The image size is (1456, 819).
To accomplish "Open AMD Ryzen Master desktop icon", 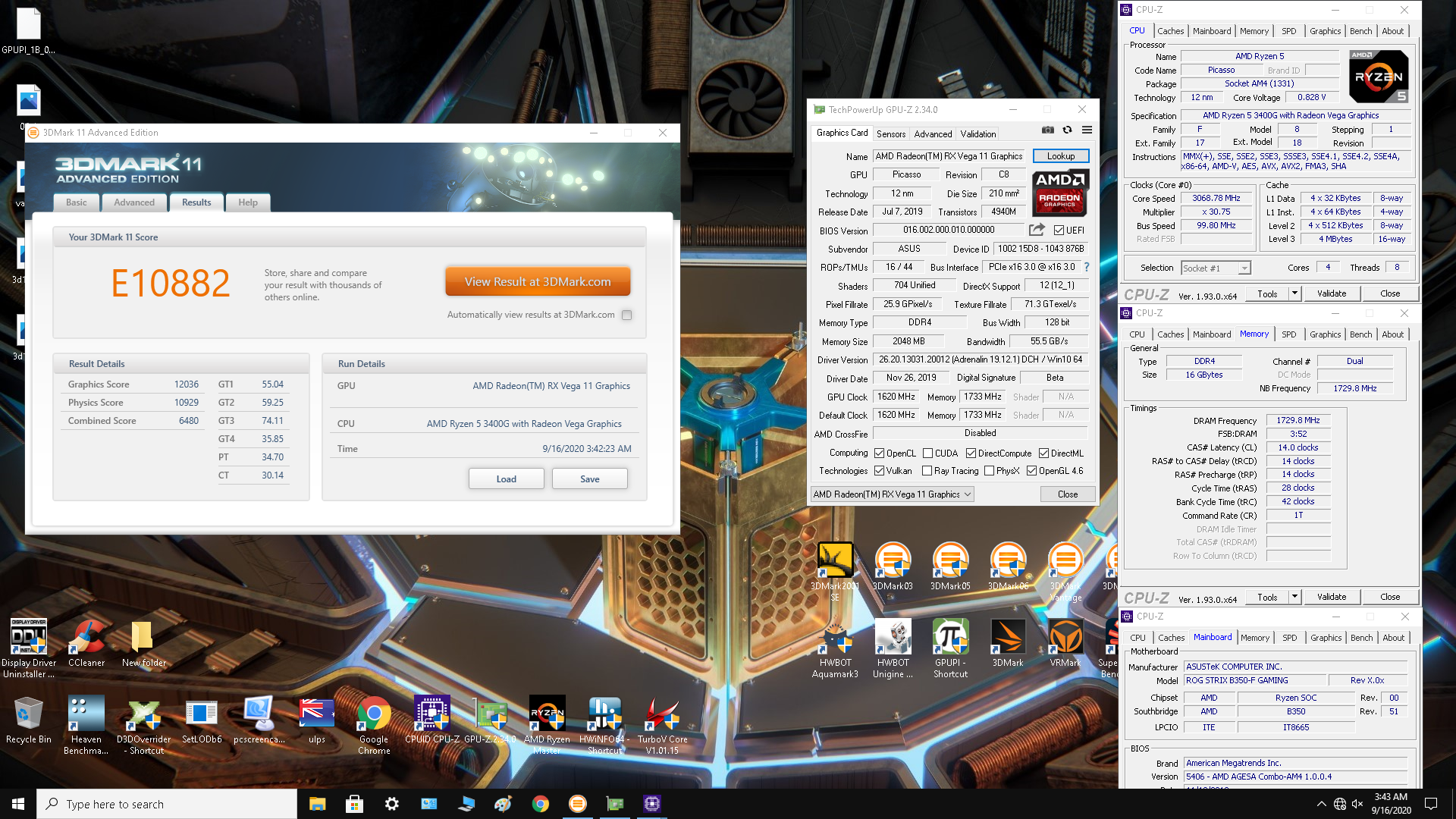I will coord(547,725).
